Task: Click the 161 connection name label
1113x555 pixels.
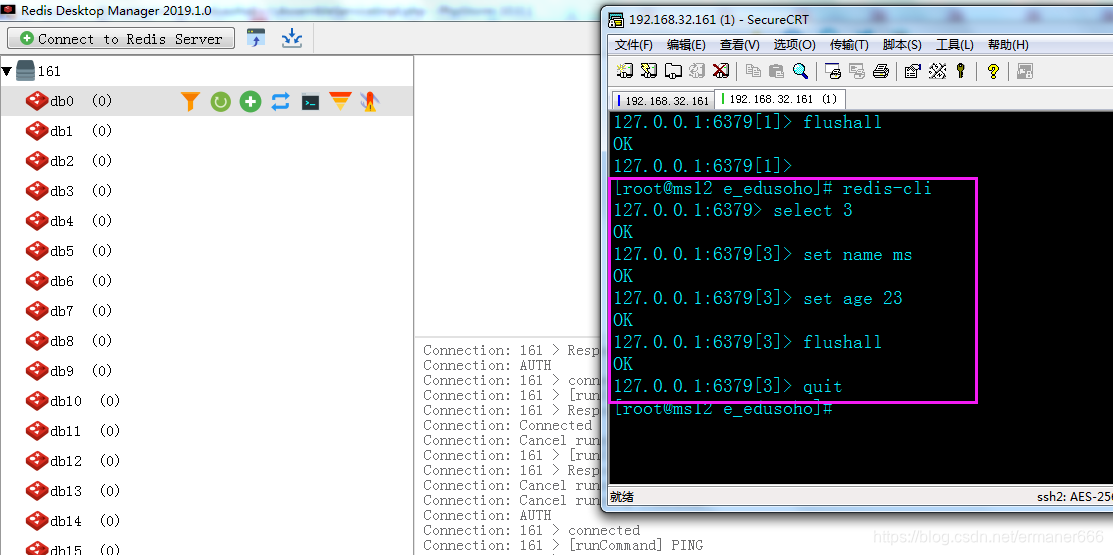Action: coord(49,71)
